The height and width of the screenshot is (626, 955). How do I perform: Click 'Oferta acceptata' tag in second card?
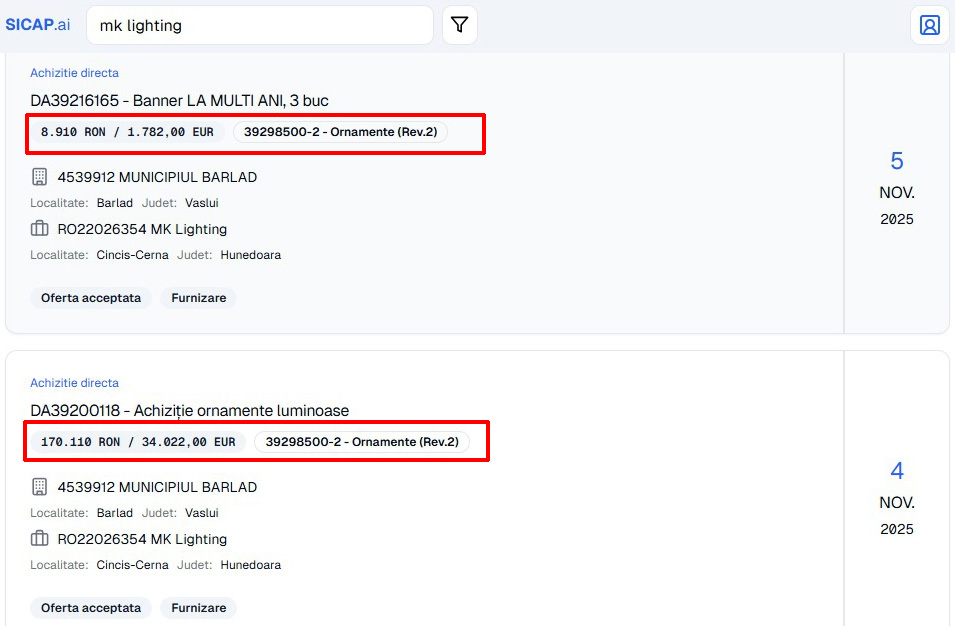pyautogui.click(x=91, y=608)
